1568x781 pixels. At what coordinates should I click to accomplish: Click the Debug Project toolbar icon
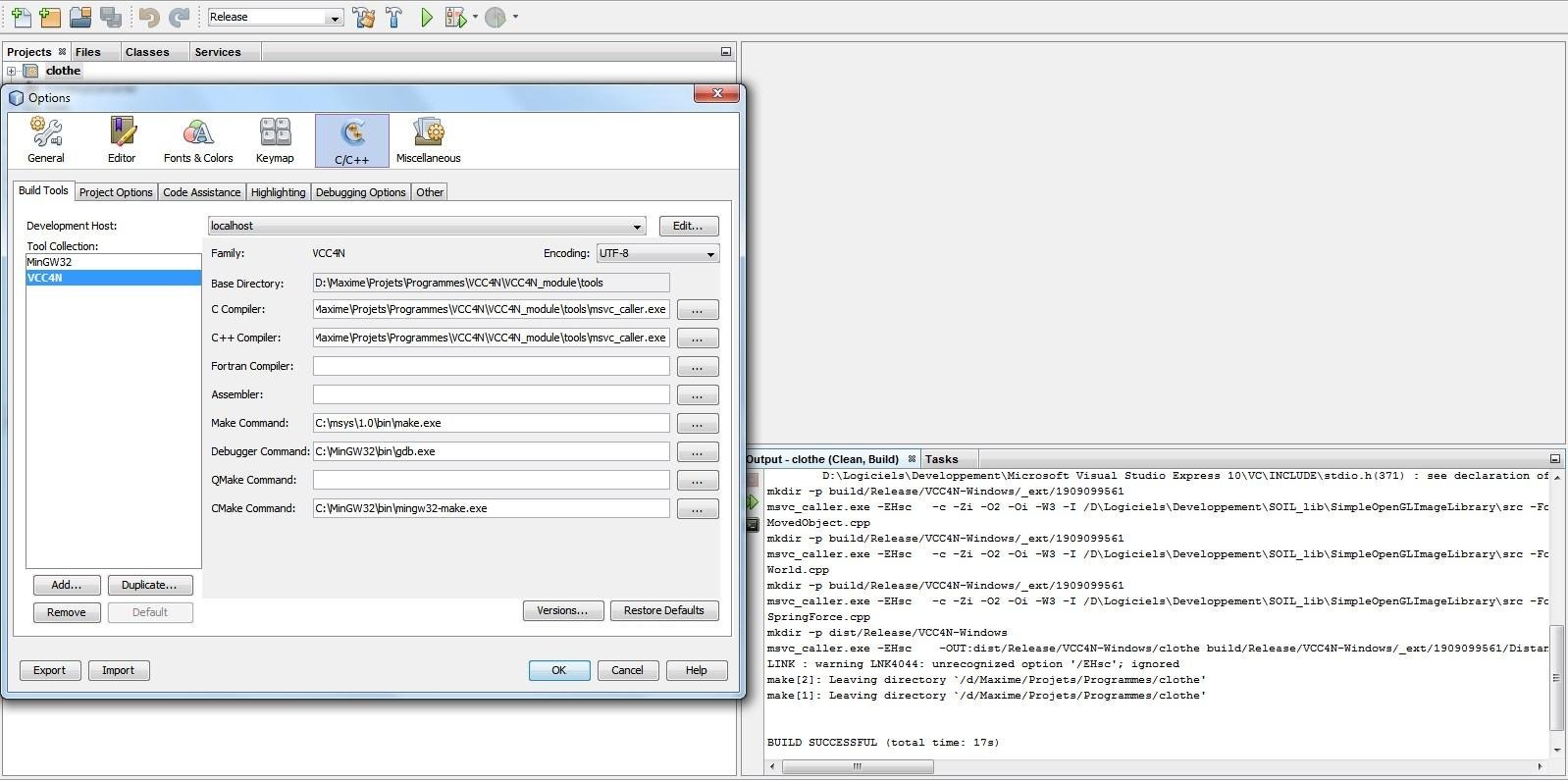pyautogui.click(x=454, y=17)
